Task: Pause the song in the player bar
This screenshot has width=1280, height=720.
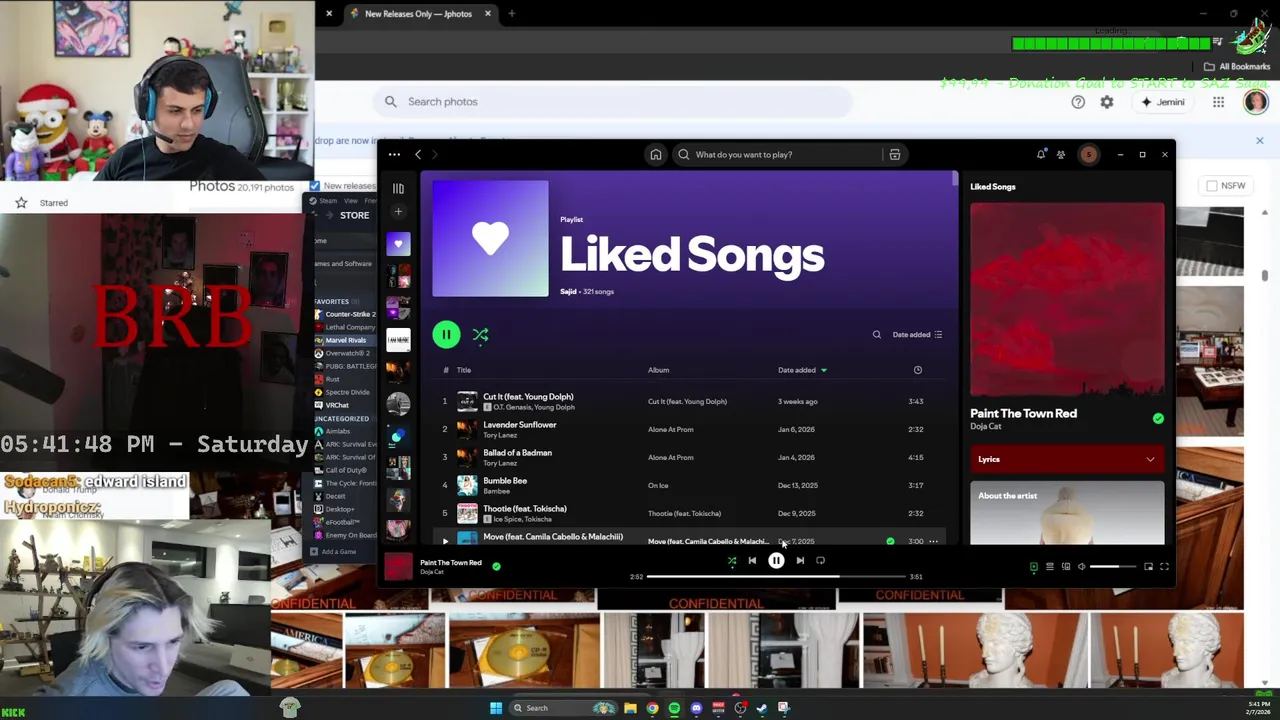Action: pyautogui.click(x=776, y=561)
